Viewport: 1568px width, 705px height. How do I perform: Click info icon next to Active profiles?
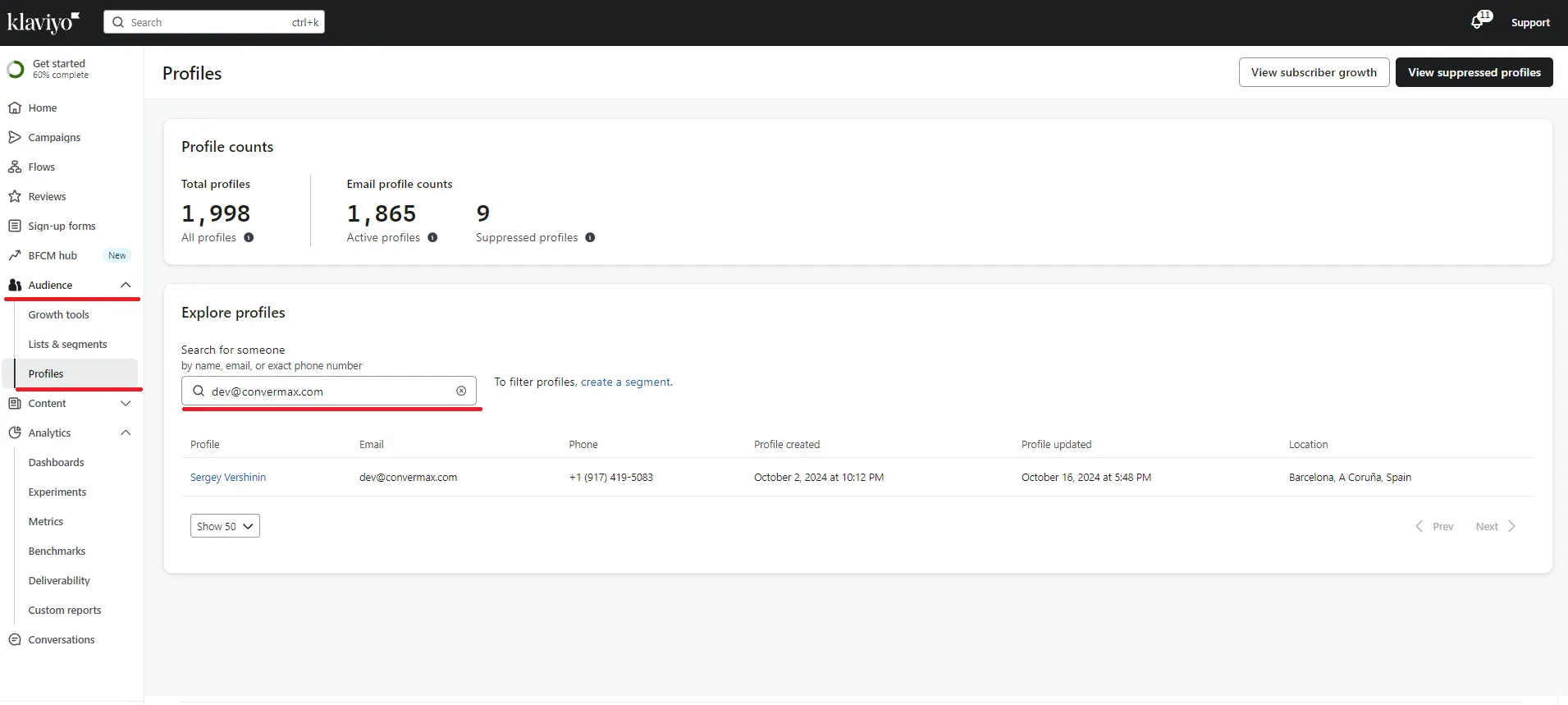432,238
